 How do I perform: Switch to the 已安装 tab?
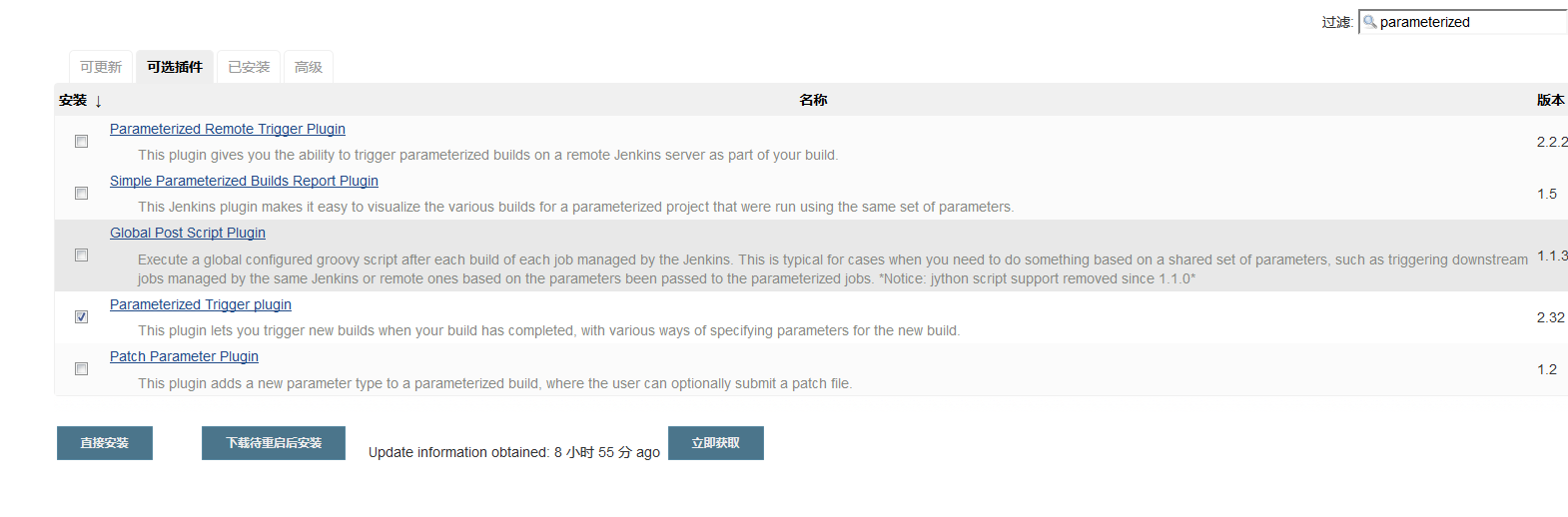pyautogui.click(x=249, y=67)
